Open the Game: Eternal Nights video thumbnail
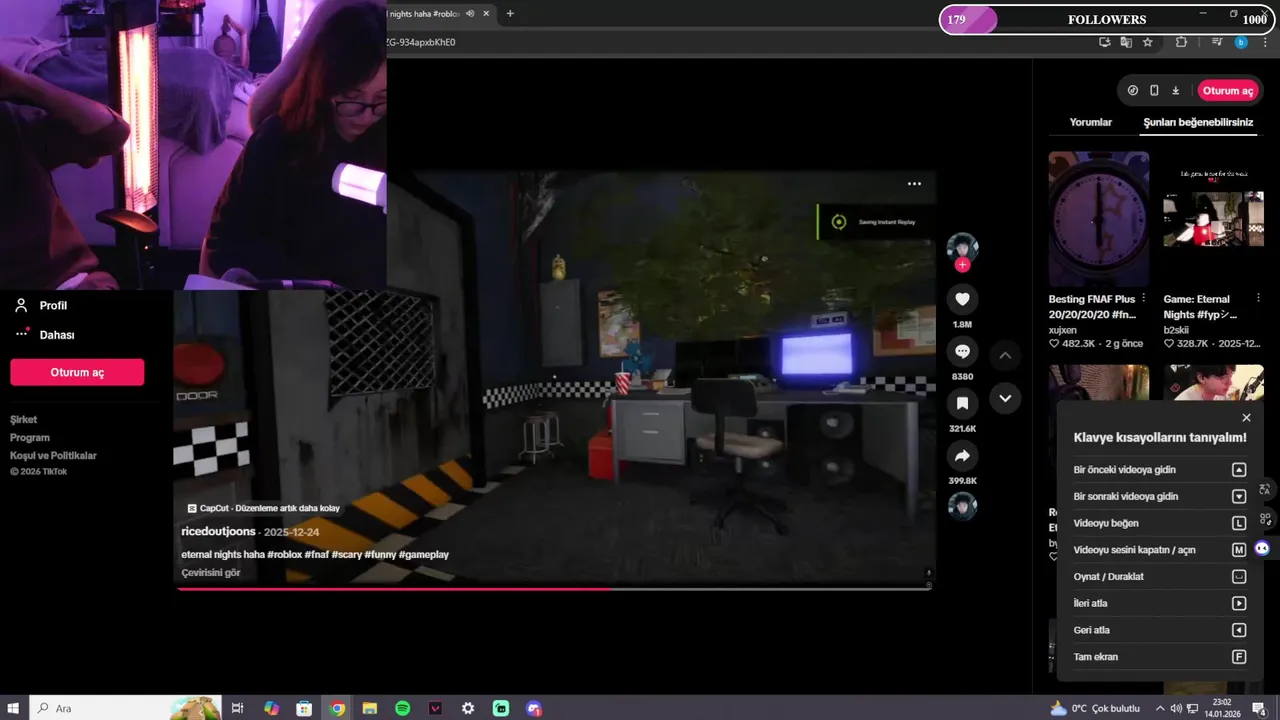1280x720 pixels. 1213,219
